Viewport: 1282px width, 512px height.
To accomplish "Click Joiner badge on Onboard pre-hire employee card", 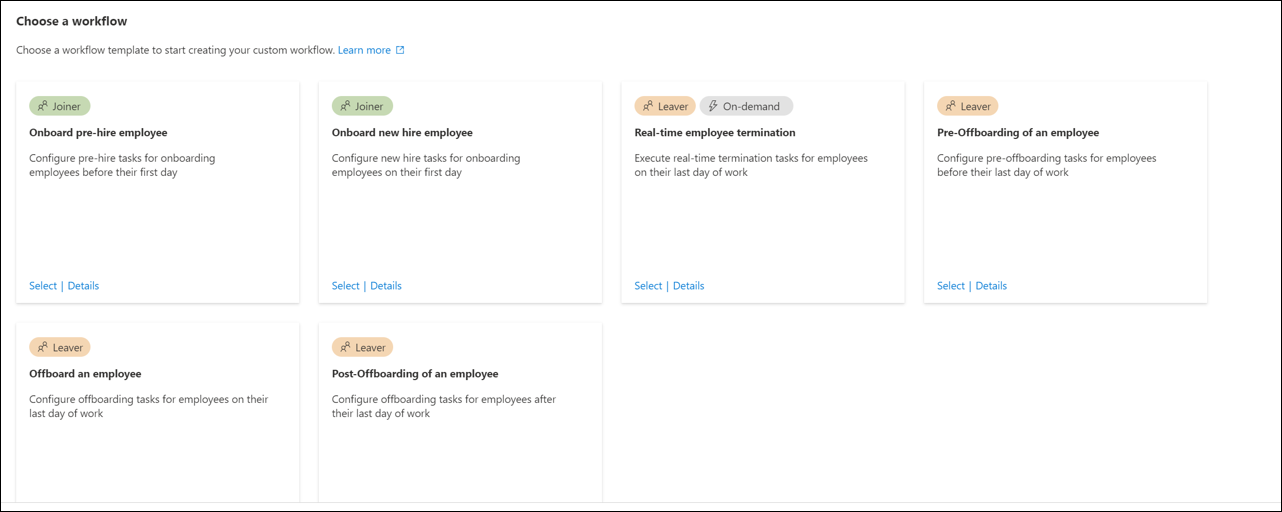I will pos(60,106).
